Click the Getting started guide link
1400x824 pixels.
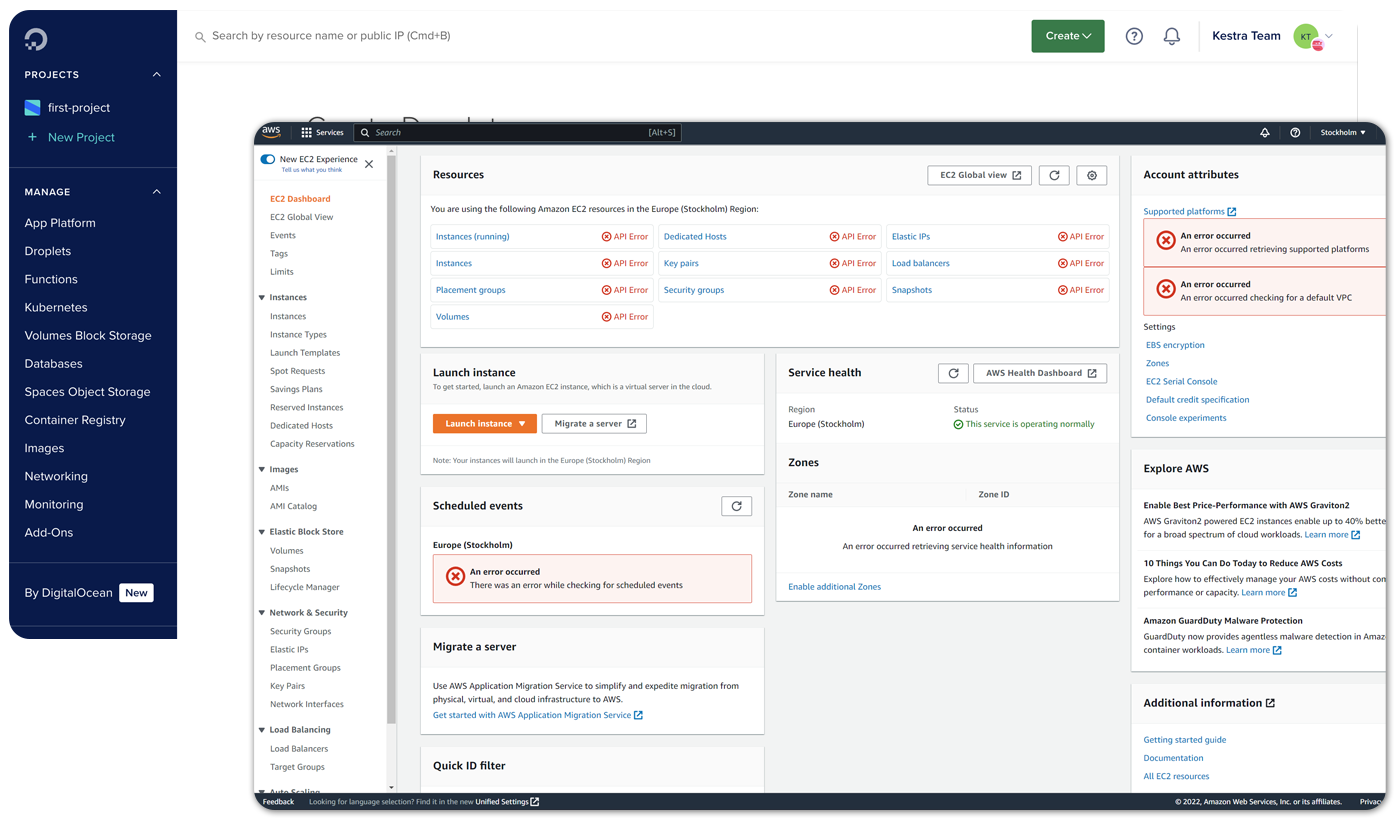click(x=1184, y=740)
